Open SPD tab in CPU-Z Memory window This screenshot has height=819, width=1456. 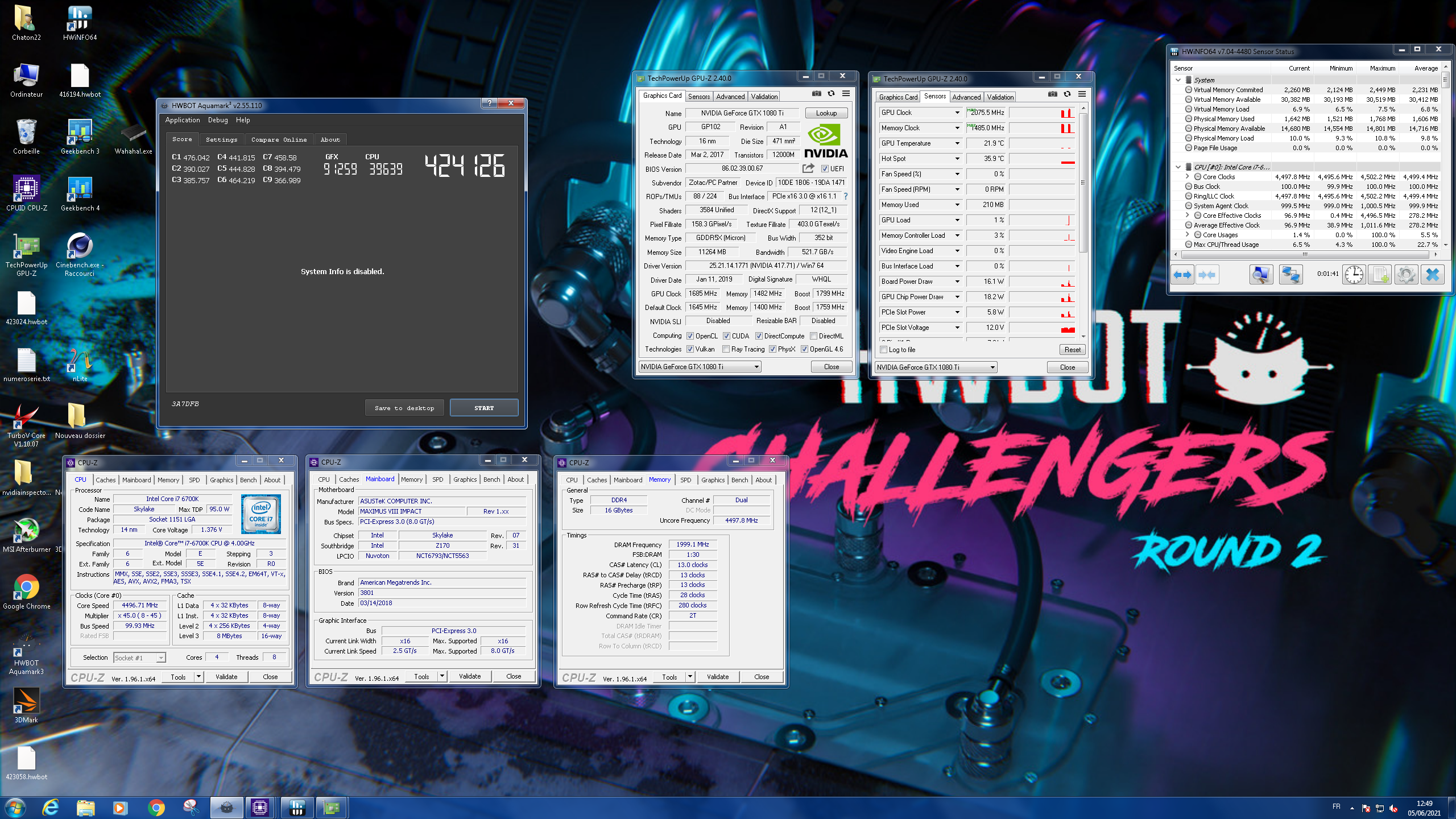[x=685, y=480]
